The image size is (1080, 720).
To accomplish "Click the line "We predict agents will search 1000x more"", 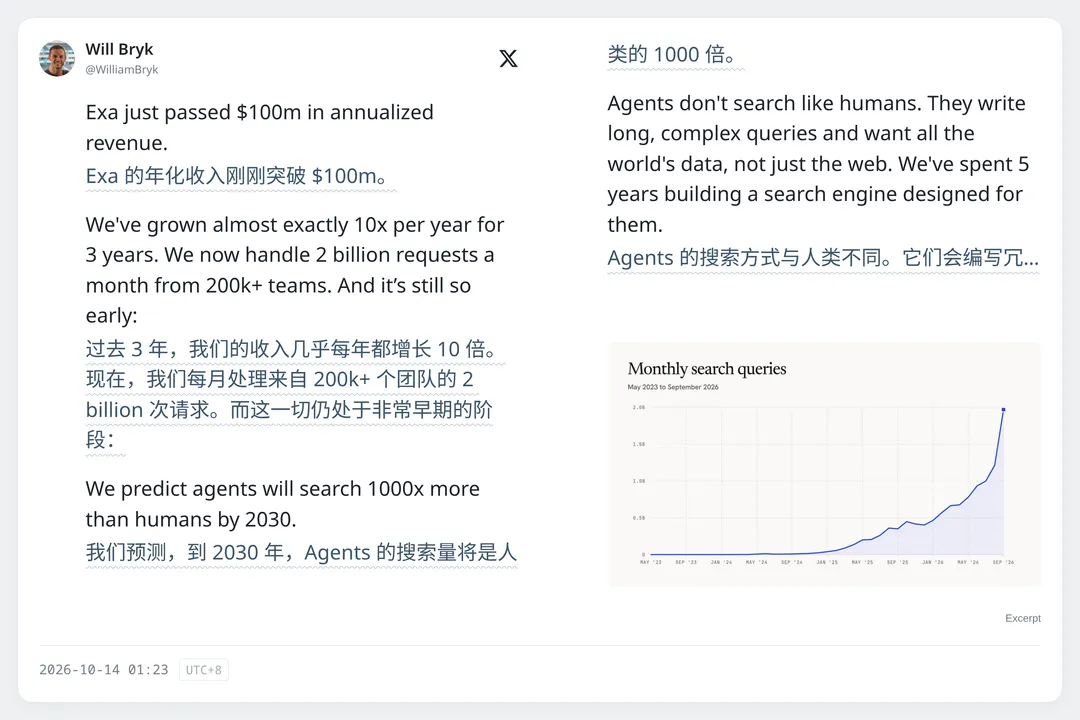I will (x=282, y=488).
